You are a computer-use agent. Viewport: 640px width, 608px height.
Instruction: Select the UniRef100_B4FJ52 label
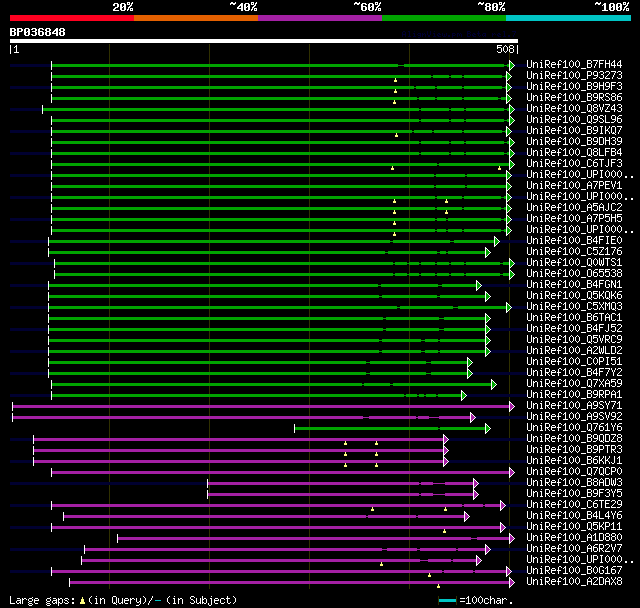(x=574, y=329)
